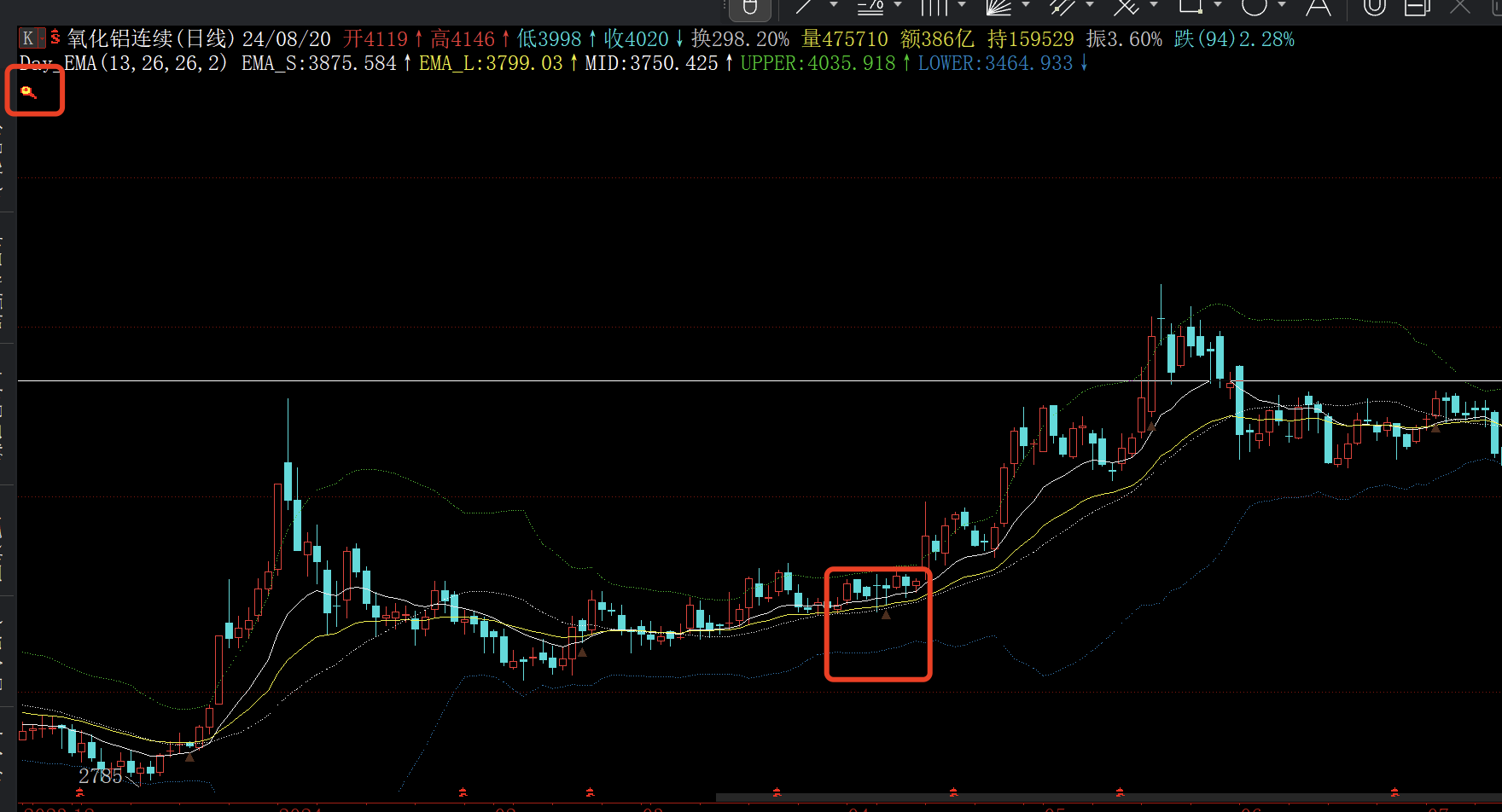This screenshot has height=812, width=1502.
Task: Select the text annotation A tool
Action: (1319, 8)
